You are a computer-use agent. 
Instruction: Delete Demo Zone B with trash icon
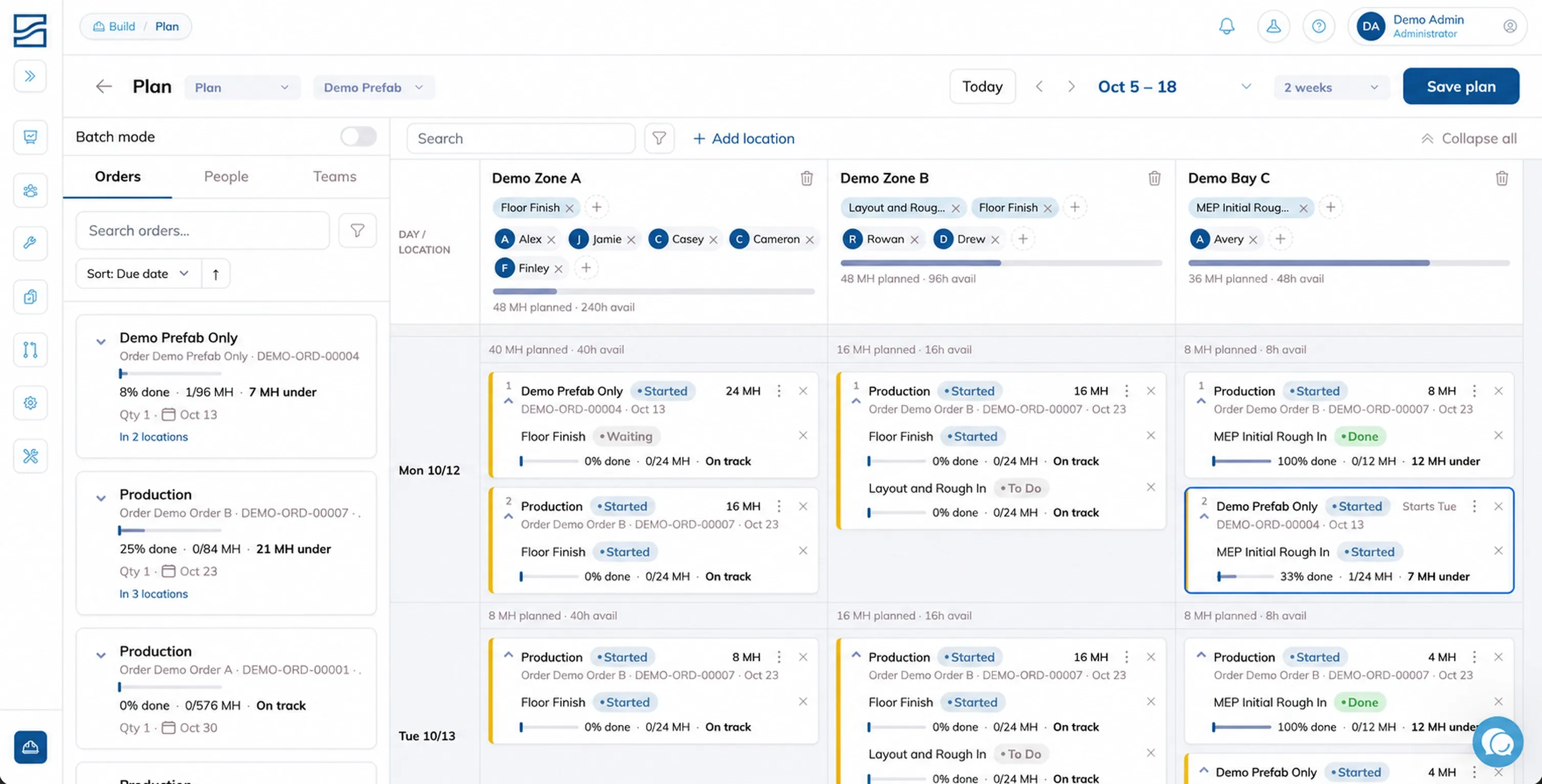tap(1154, 178)
